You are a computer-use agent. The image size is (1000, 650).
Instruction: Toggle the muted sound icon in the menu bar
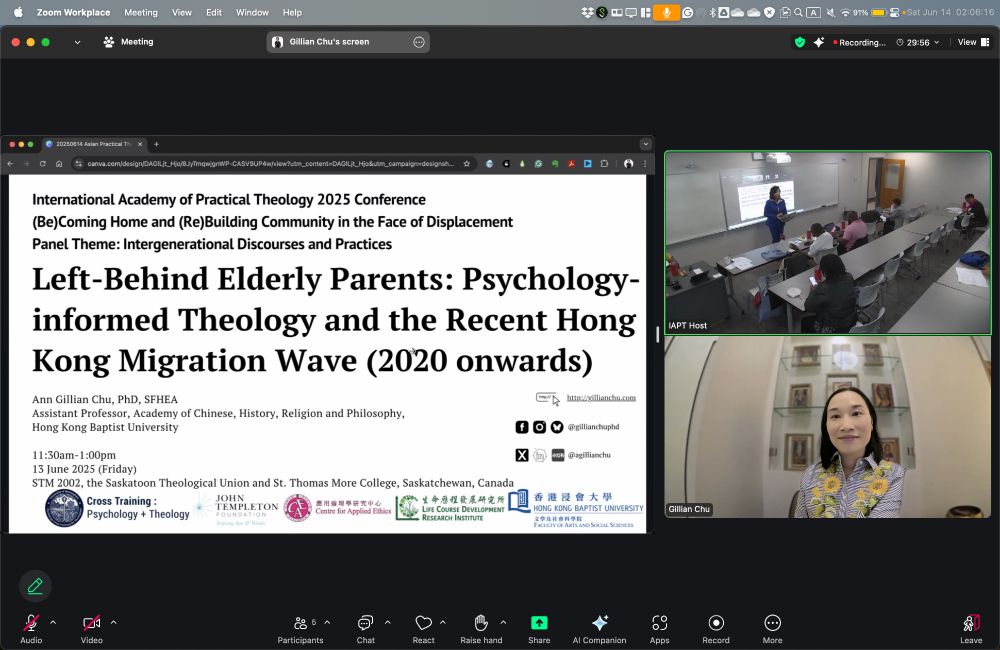830,12
